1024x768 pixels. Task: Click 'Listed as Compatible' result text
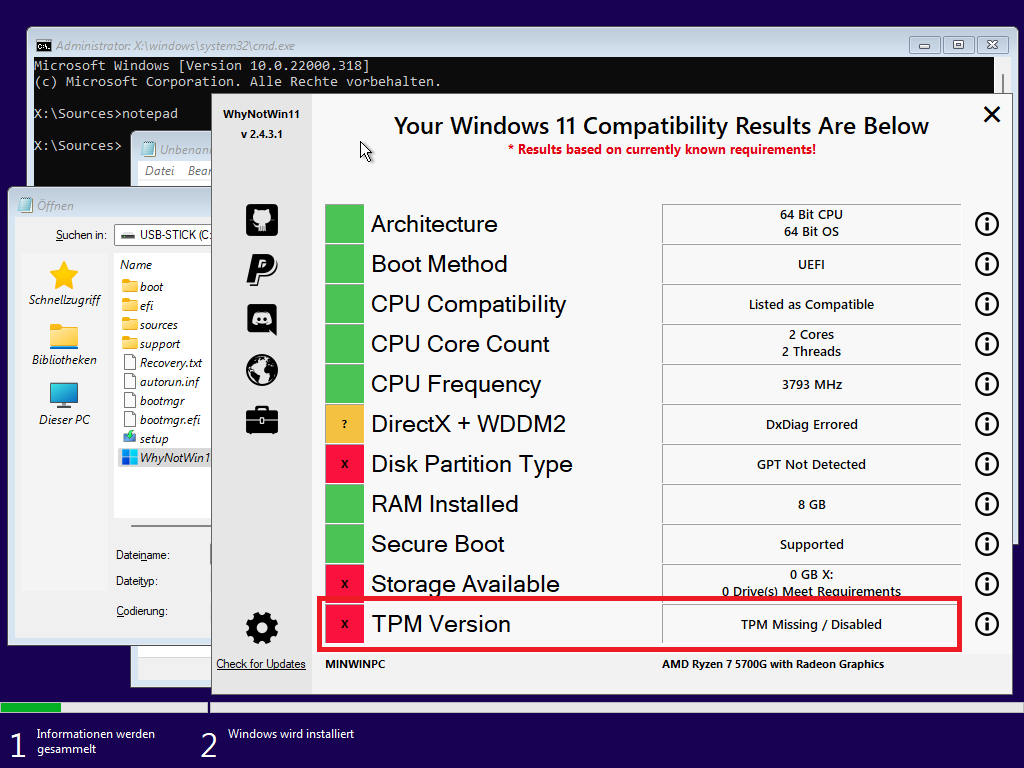(x=811, y=304)
